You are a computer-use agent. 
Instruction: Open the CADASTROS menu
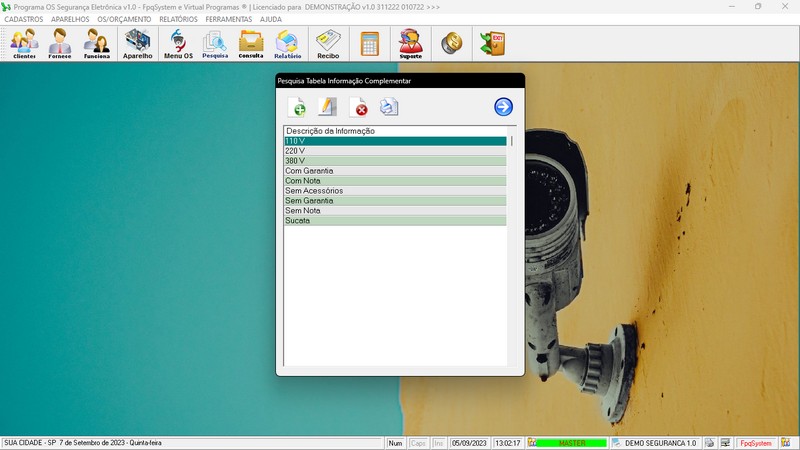pyautogui.click(x=24, y=19)
